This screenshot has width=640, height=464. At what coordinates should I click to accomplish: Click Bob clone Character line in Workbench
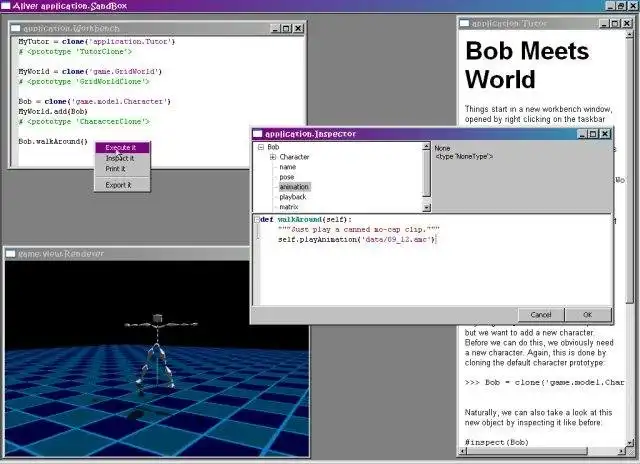95,101
